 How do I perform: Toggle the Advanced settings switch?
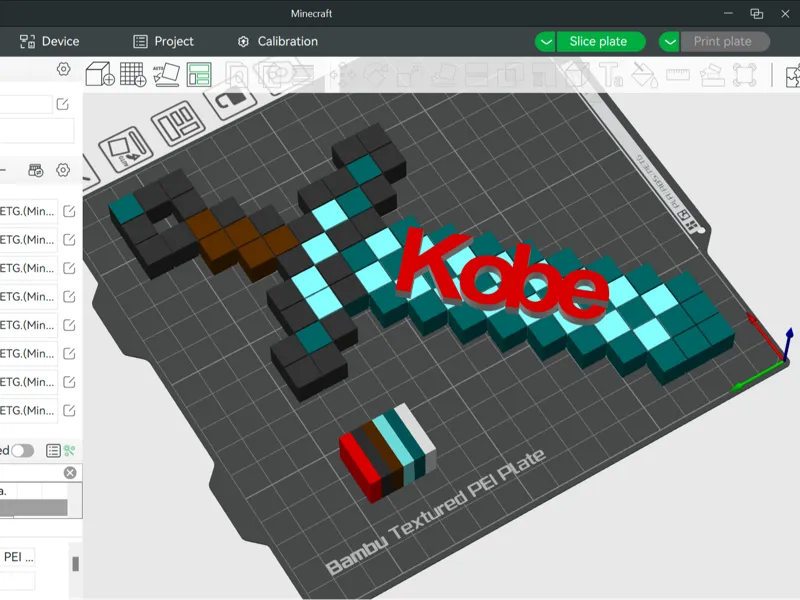coord(22,451)
